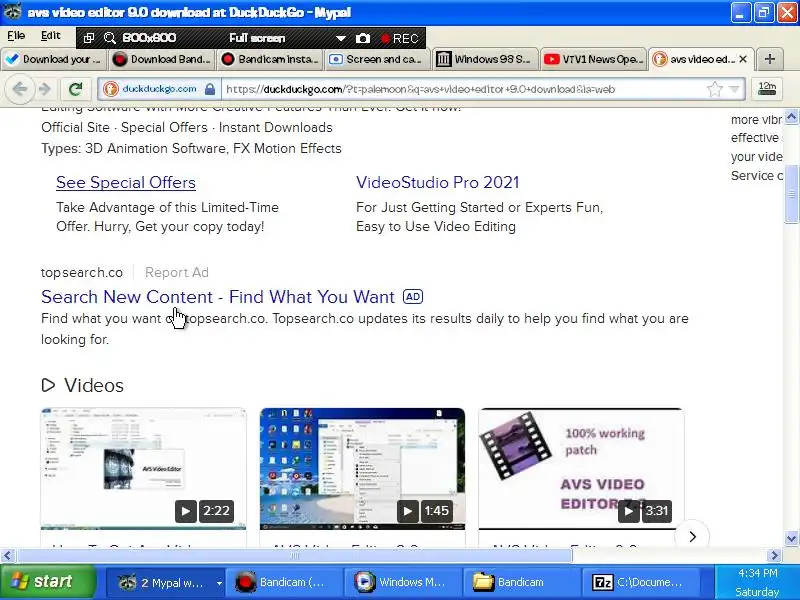
Task: Open a new tab with the plus button
Action: (x=770, y=59)
